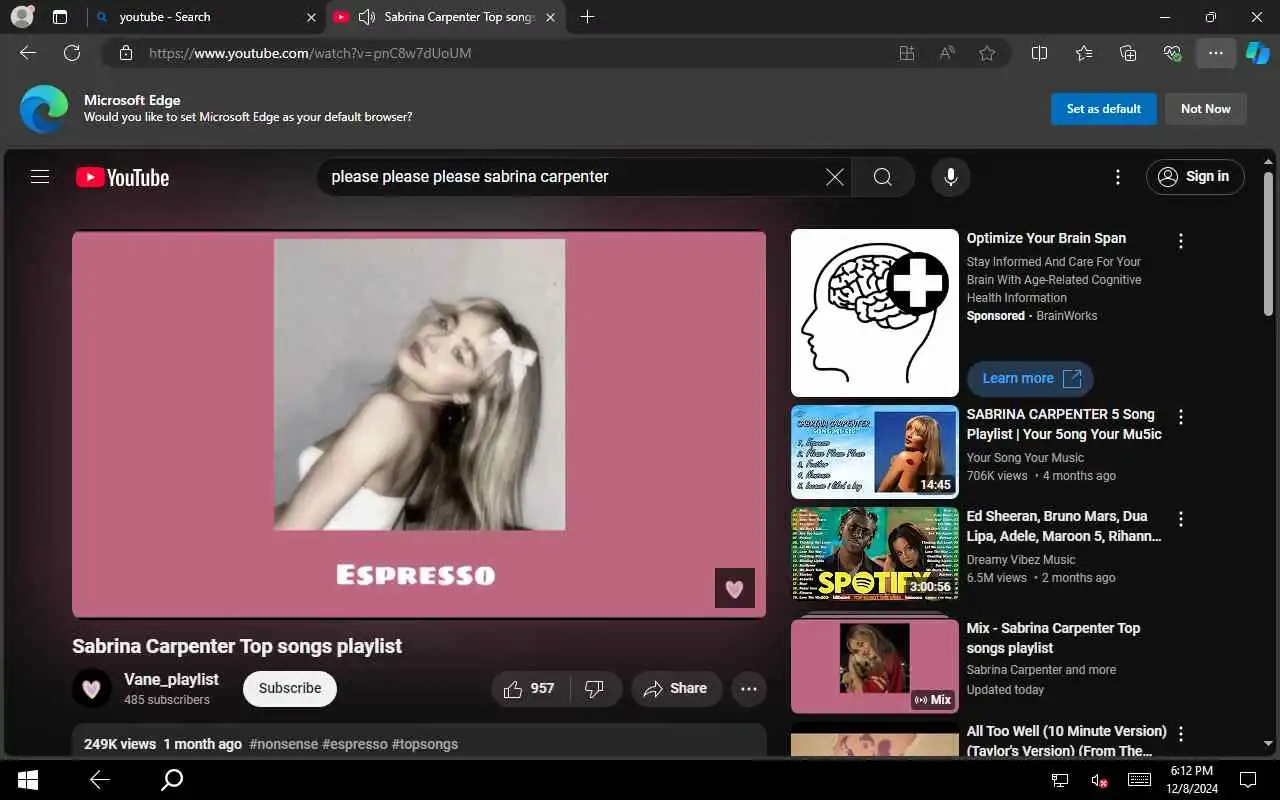
Task: Click Sign in on YouTube
Action: 1195,177
